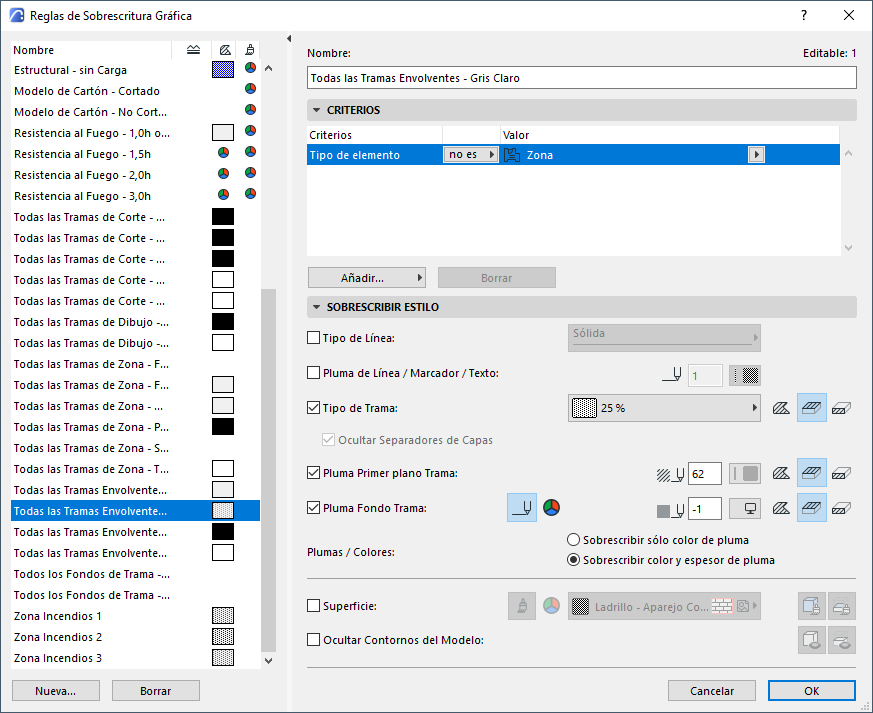
Task: Click red swatch of Zona Incendios 1
Action: (223, 616)
